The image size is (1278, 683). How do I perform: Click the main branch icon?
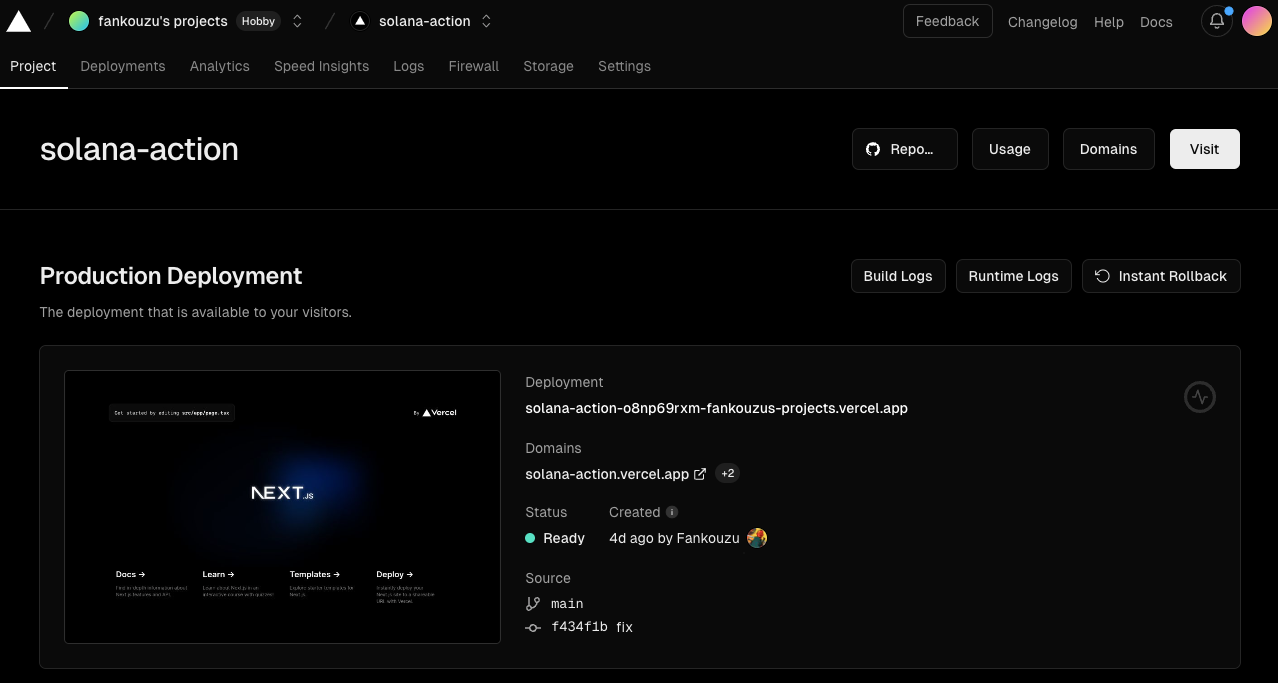(x=533, y=604)
